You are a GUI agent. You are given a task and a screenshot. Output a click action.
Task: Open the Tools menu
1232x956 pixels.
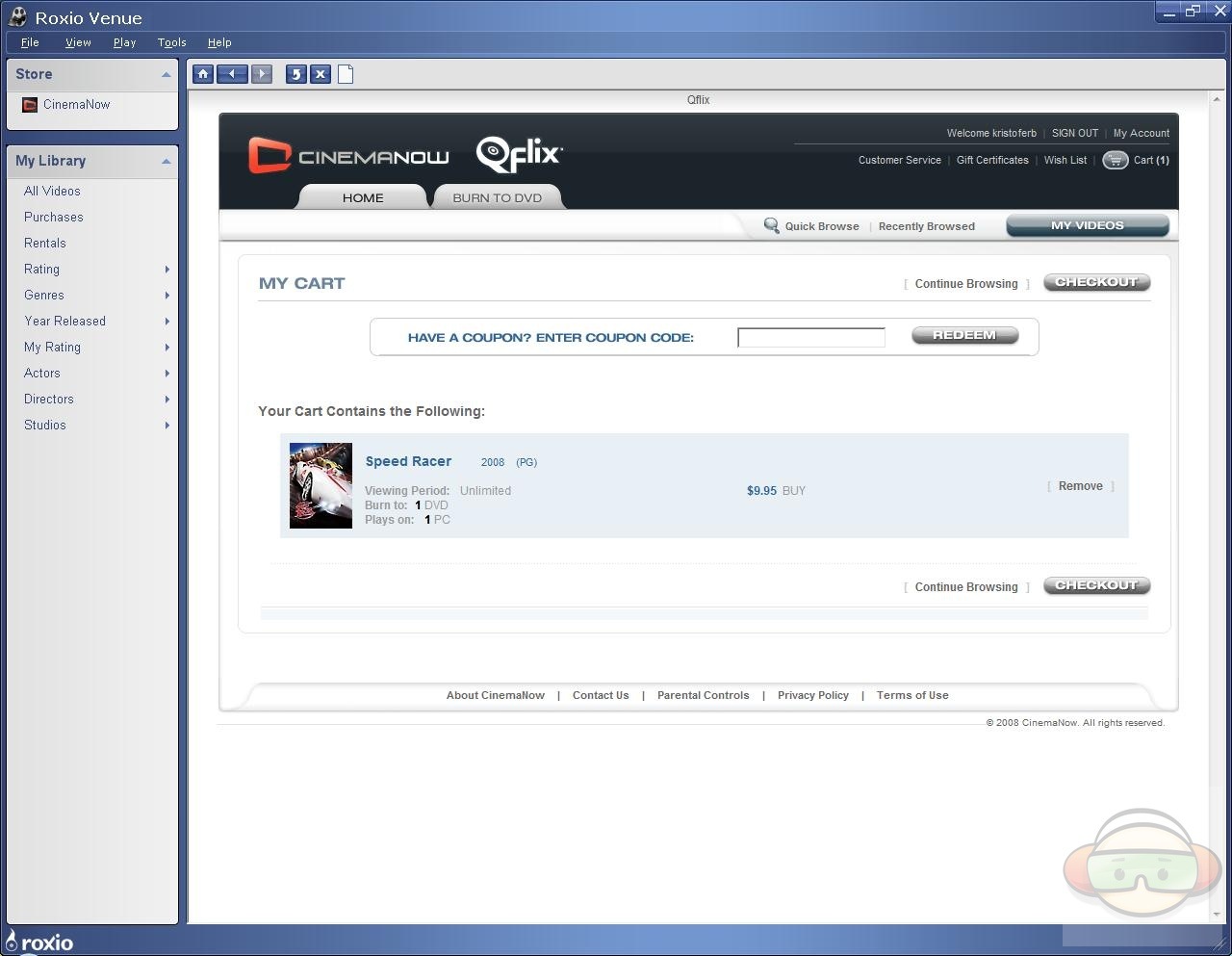(x=171, y=42)
